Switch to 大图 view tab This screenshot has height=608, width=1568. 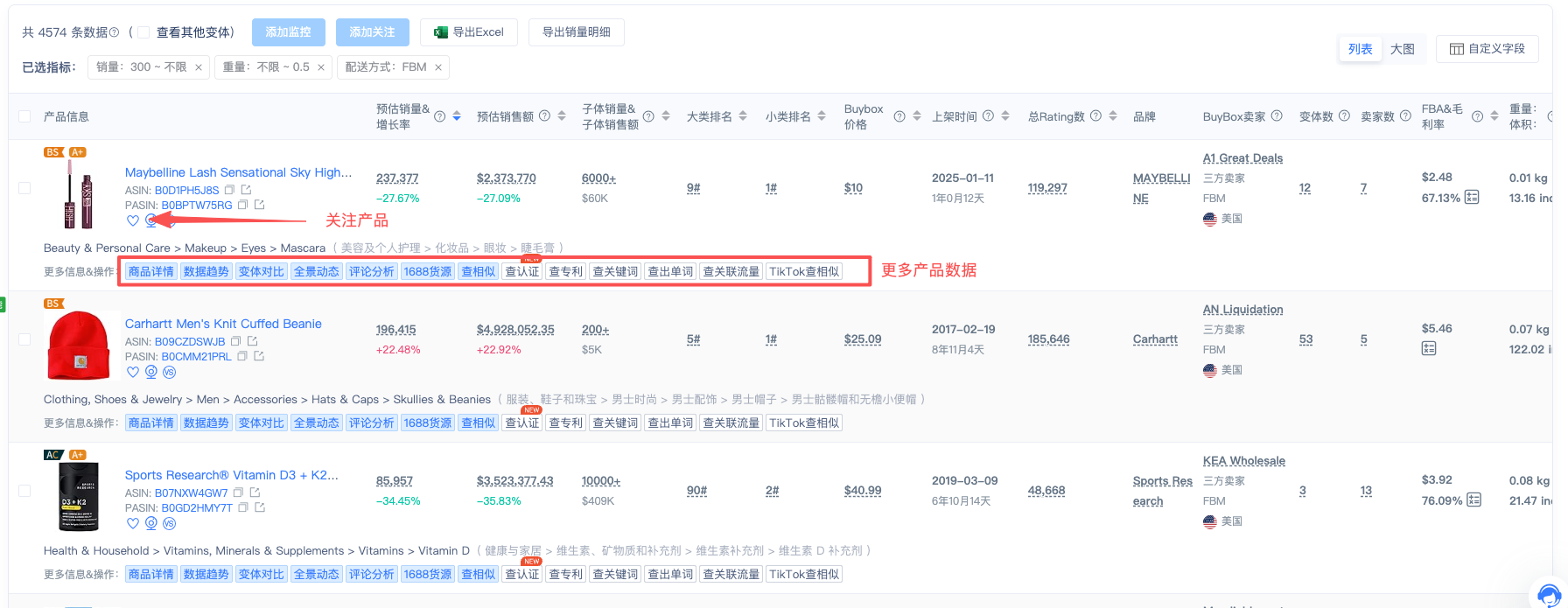[x=1403, y=49]
